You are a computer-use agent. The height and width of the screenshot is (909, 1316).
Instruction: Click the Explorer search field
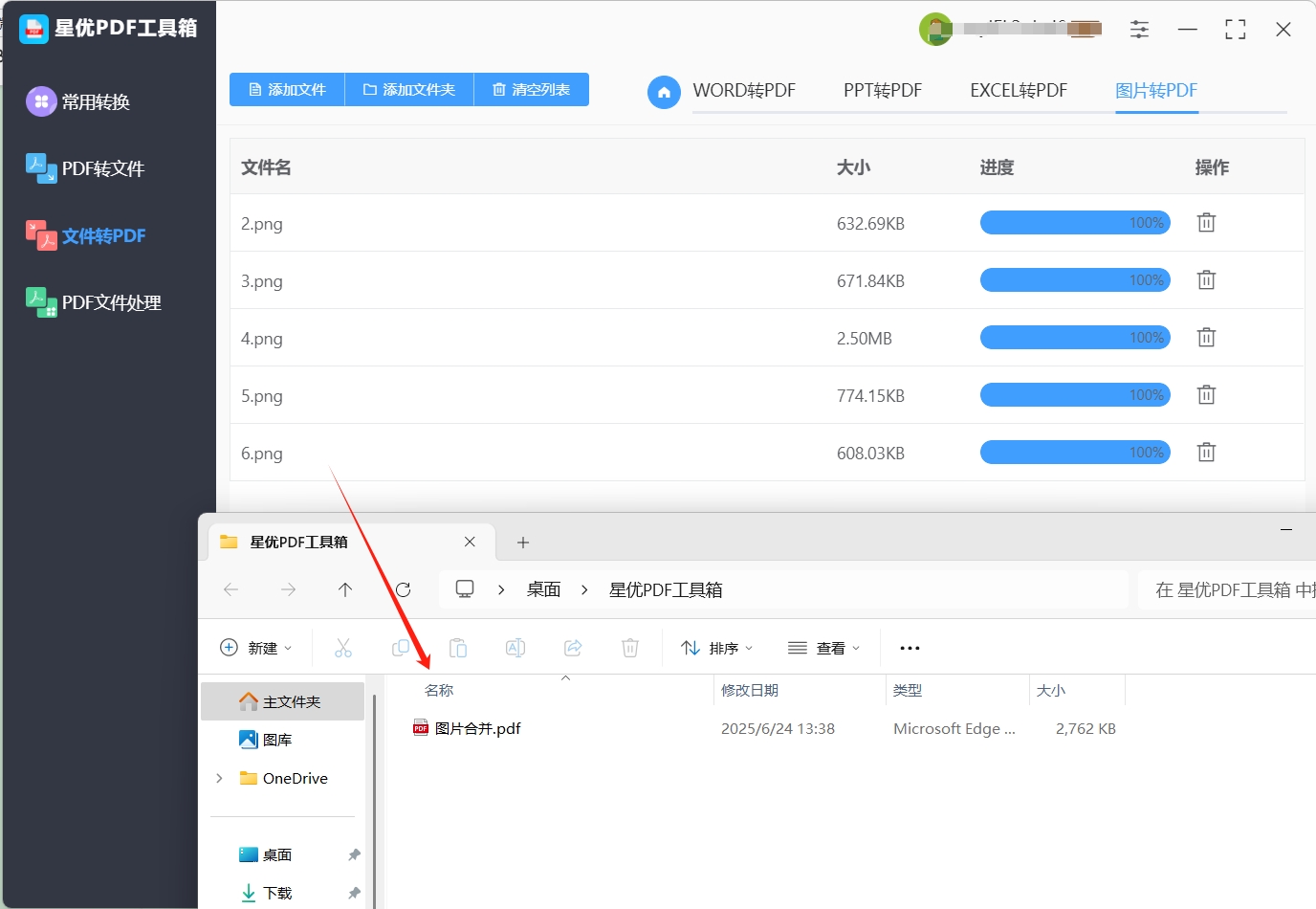(1227, 590)
